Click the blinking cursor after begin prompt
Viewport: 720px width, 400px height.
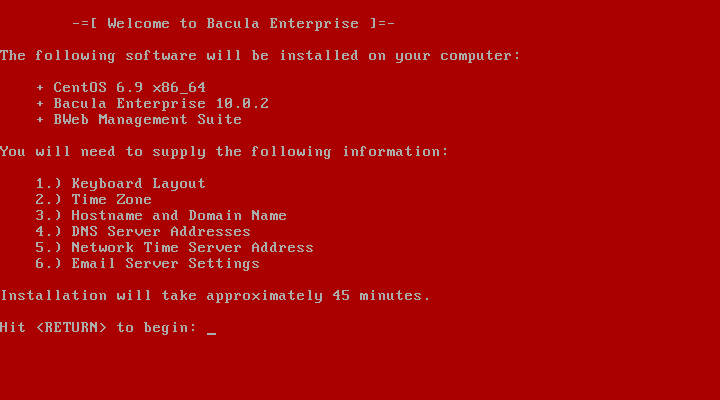pyautogui.click(x=211, y=333)
